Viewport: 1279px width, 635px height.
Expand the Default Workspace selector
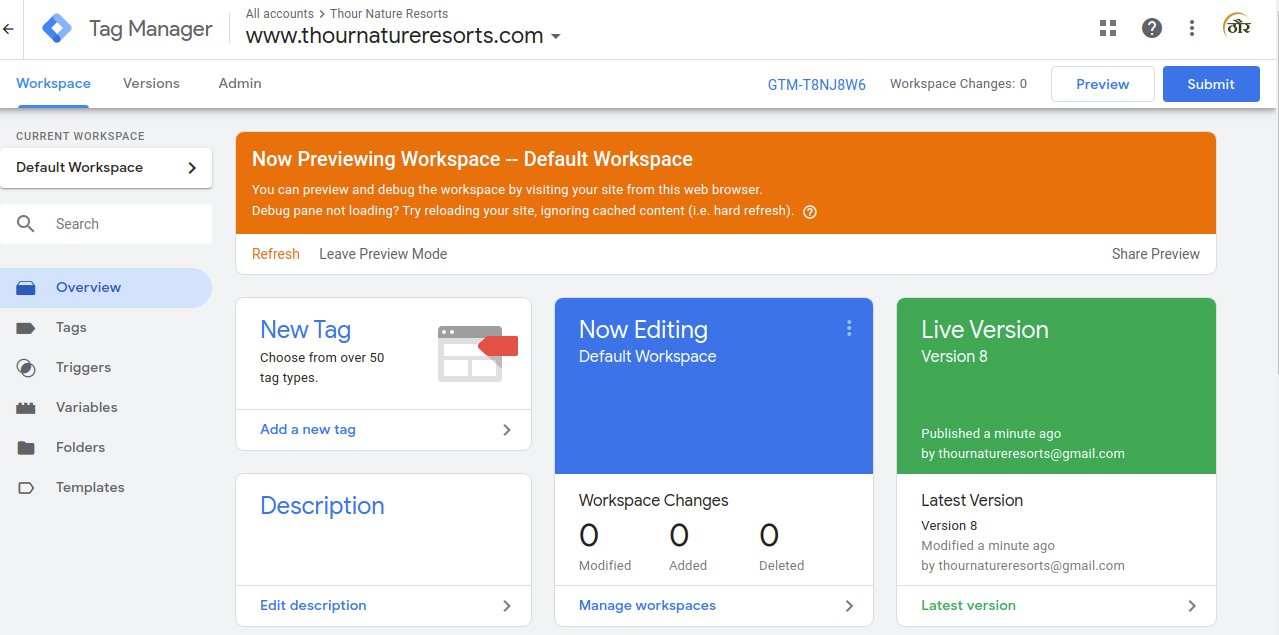[x=106, y=168]
